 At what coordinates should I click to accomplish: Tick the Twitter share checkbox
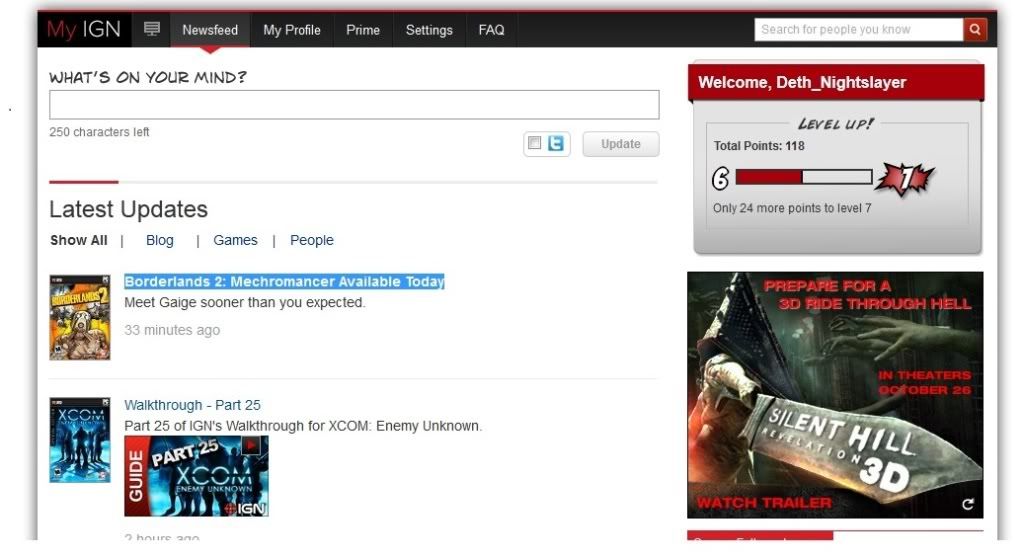534,143
